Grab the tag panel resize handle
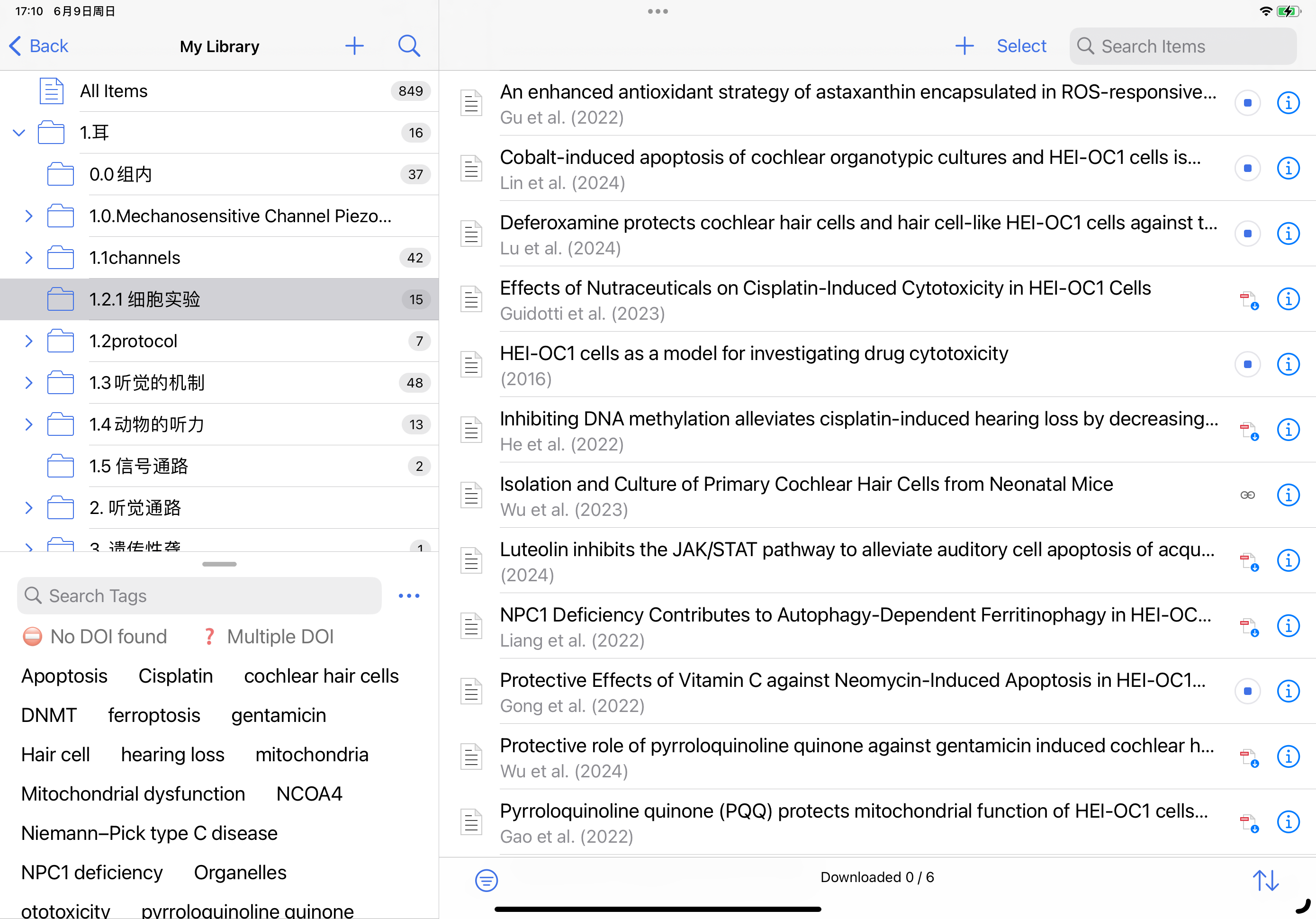The height and width of the screenshot is (919, 1316). [x=219, y=564]
